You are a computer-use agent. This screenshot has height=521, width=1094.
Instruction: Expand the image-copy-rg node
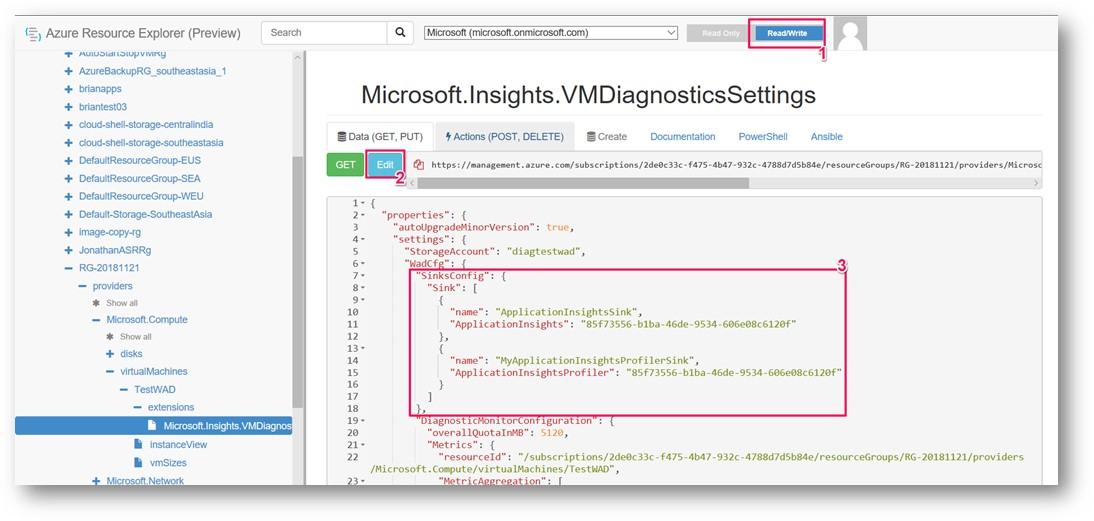pos(68,232)
